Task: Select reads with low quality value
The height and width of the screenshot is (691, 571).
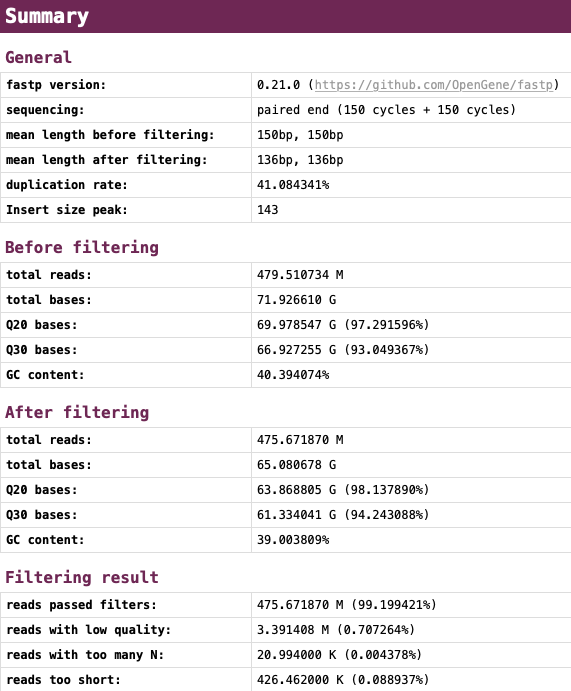Action: 336,630
